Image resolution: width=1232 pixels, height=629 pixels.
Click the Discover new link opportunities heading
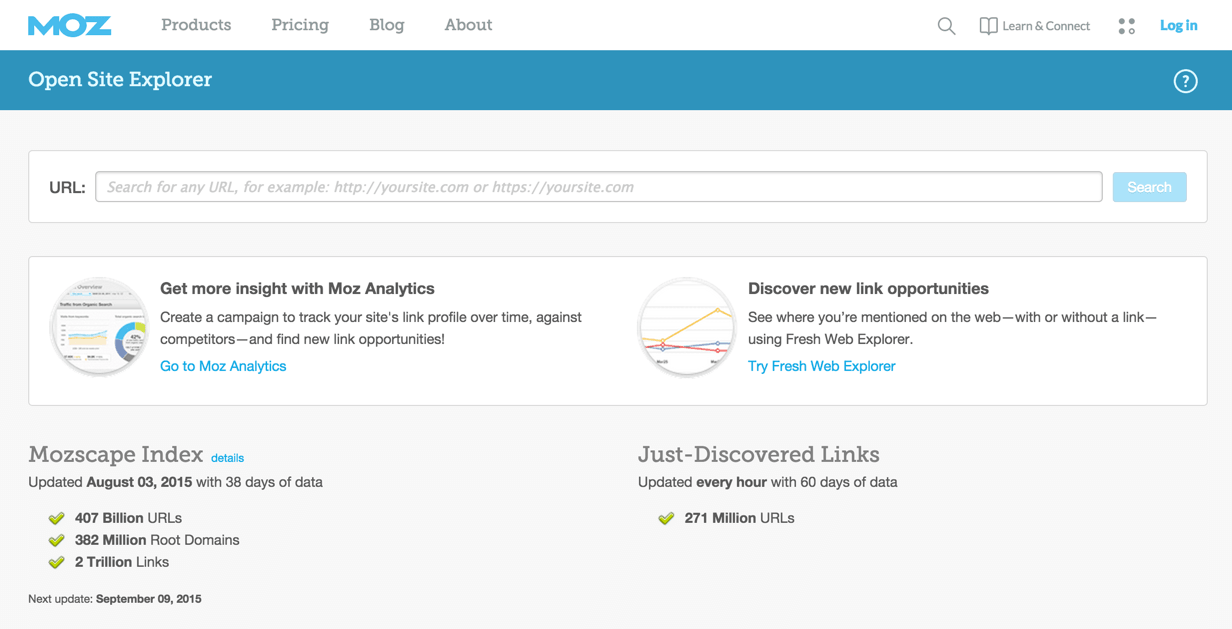pyautogui.click(x=868, y=288)
